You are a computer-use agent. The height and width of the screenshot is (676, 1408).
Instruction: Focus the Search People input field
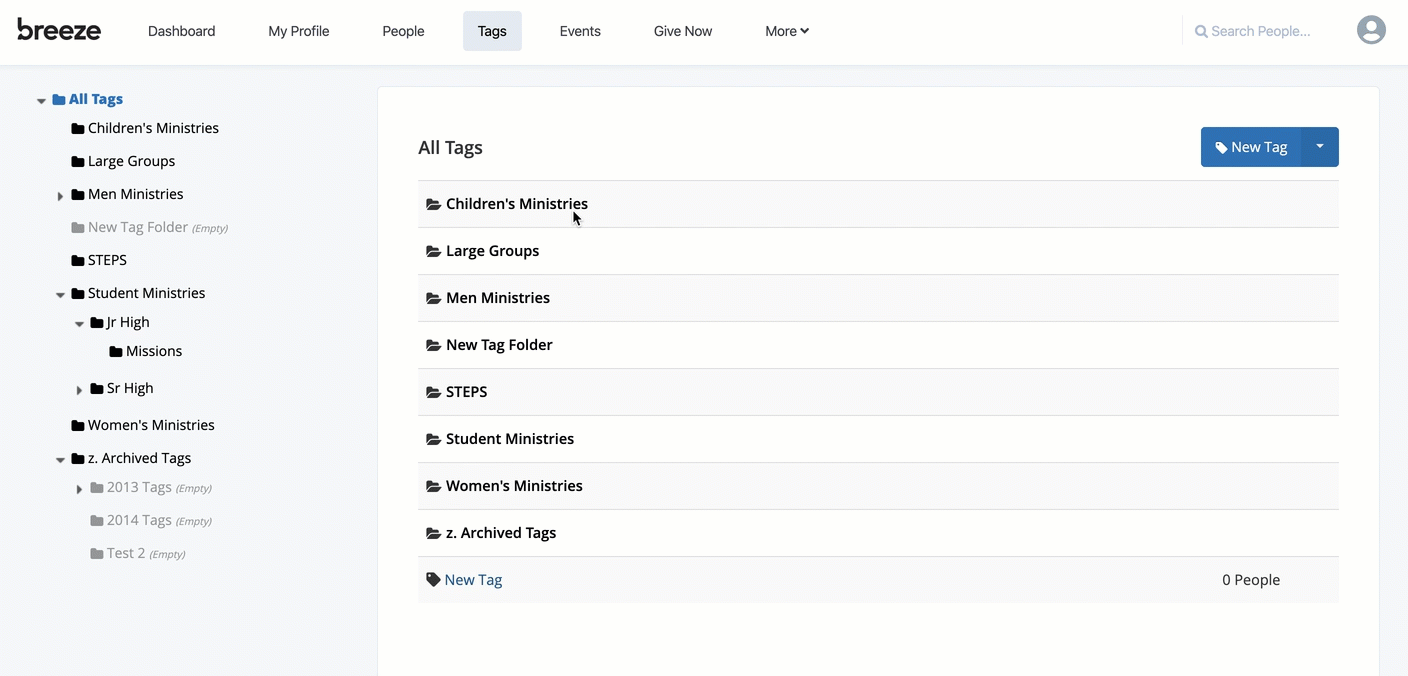coord(1261,31)
